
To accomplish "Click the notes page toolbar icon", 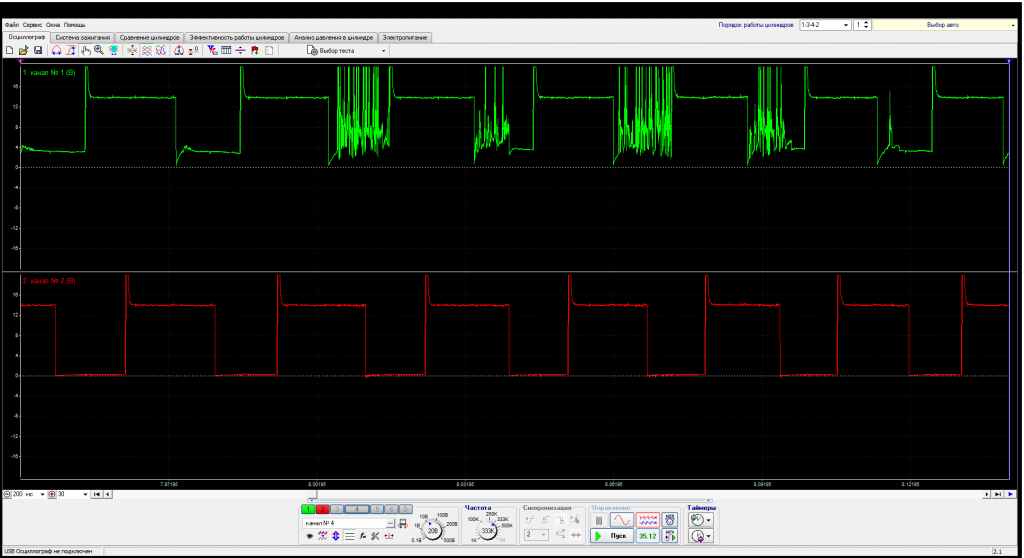I will point(269,50).
